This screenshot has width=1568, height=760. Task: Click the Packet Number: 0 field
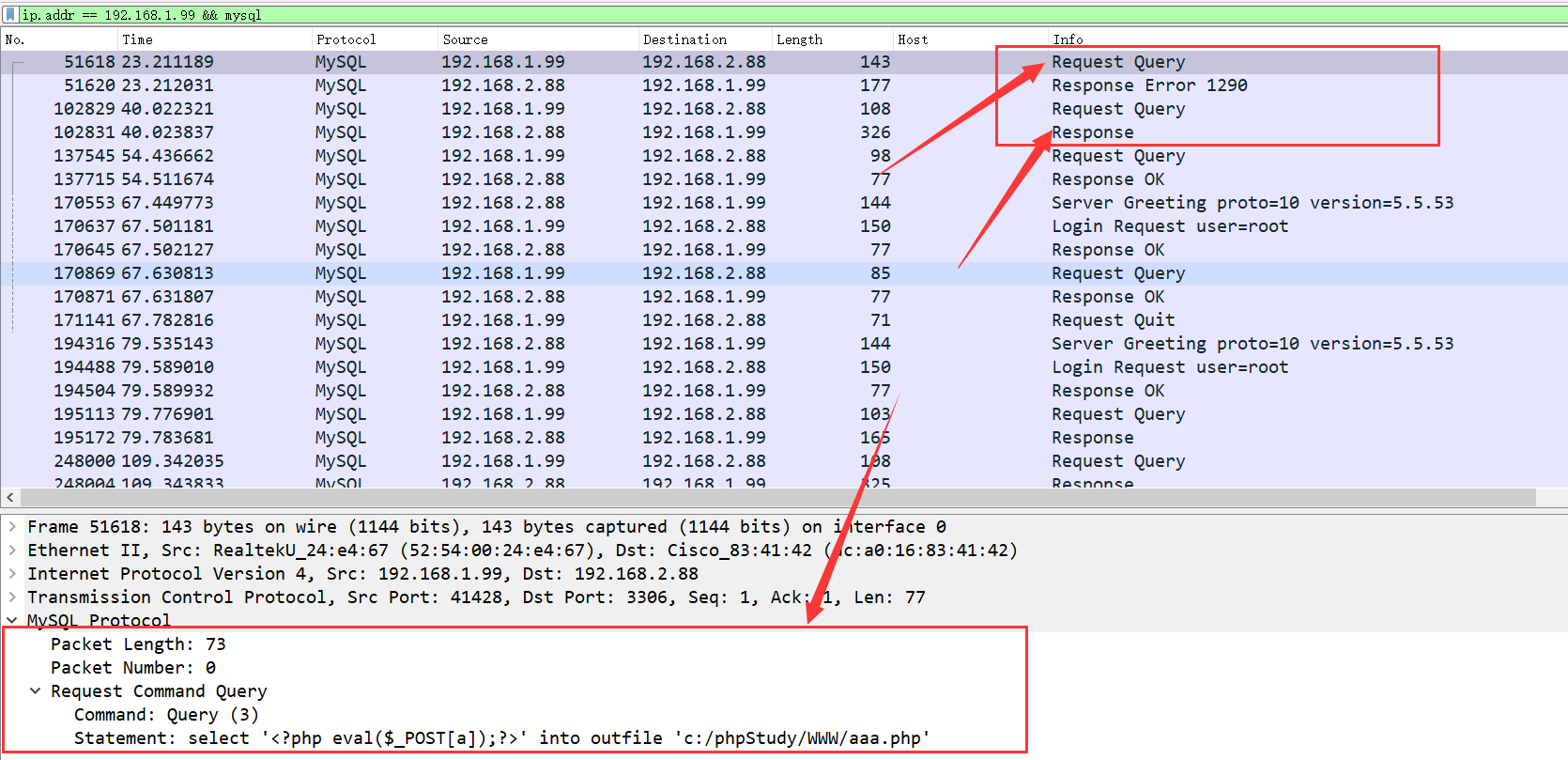pos(133,668)
